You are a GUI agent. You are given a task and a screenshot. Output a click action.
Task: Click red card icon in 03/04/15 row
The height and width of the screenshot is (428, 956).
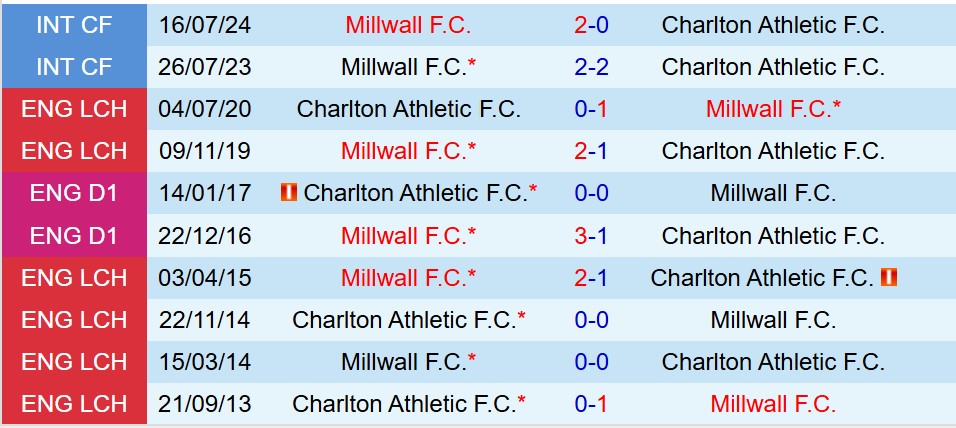coord(889,277)
